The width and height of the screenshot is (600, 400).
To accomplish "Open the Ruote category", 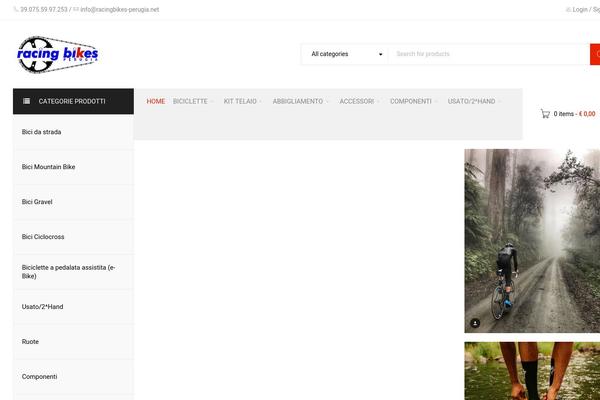I will (73, 342).
